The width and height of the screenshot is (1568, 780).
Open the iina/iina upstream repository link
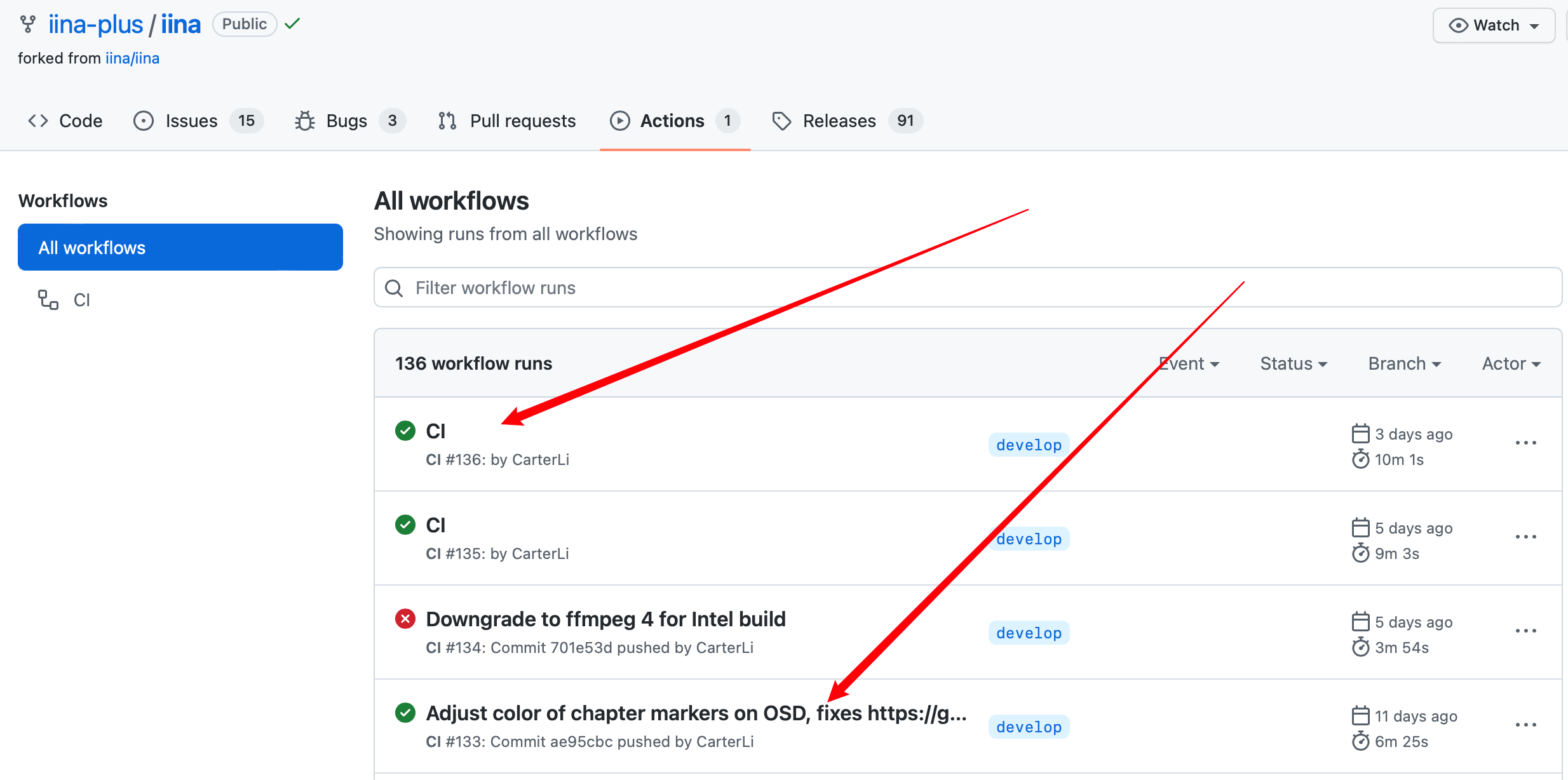[132, 58]
